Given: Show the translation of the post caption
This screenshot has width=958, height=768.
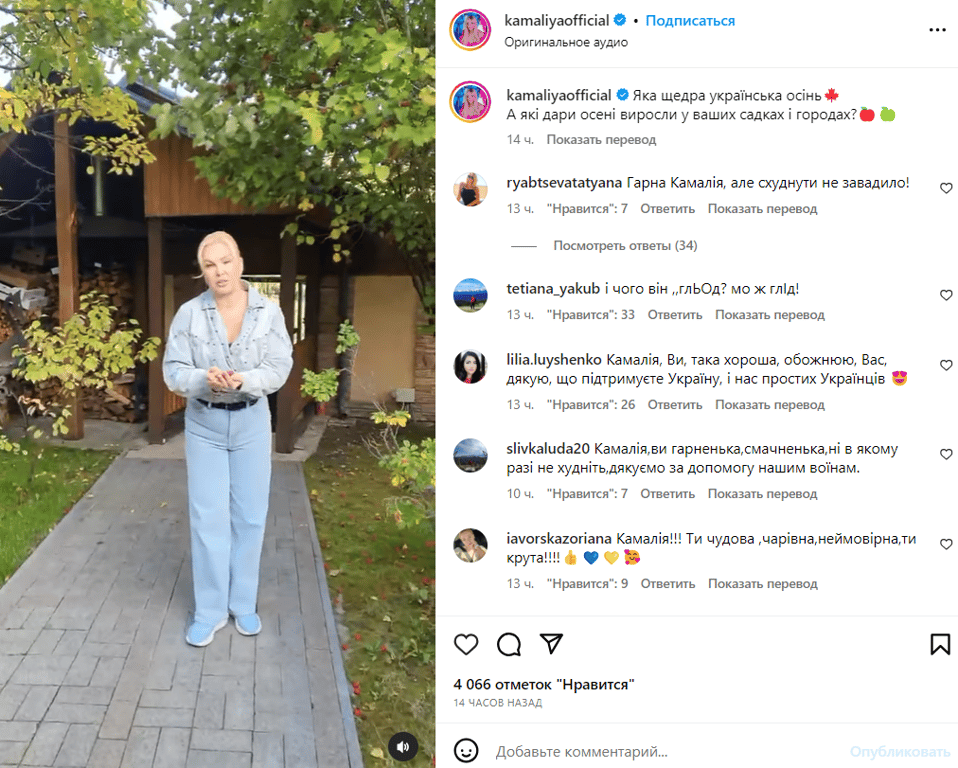Looking at the screenshot, I should [601, 140].
